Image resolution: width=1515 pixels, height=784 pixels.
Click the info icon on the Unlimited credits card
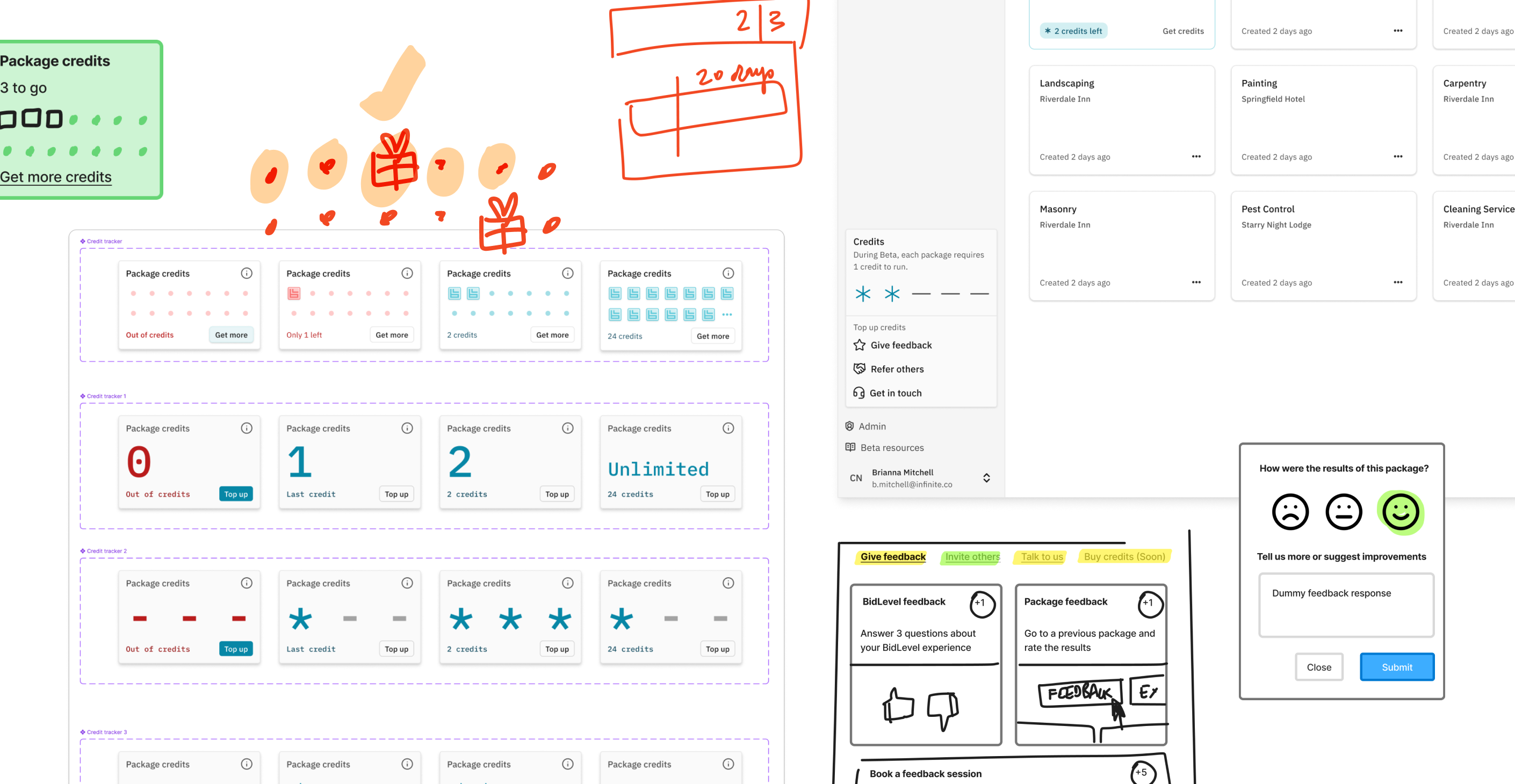click(x=728, y=428)
